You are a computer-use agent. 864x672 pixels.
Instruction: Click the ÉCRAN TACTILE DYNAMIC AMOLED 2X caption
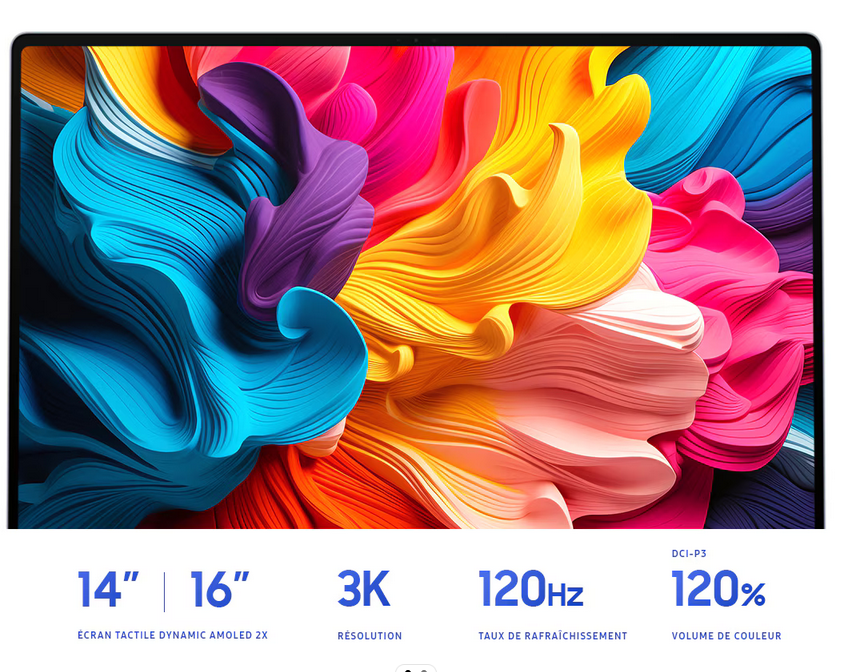[172, 636]
